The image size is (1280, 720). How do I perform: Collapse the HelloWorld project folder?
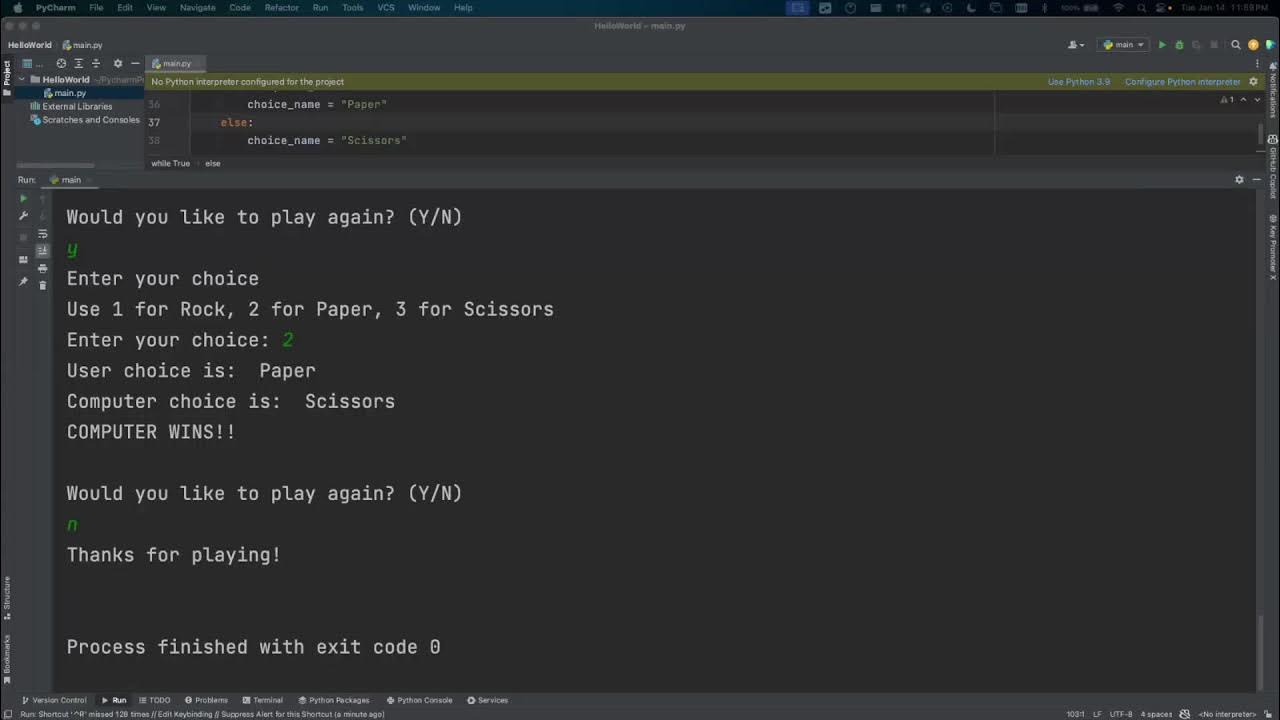coord(22,79)
